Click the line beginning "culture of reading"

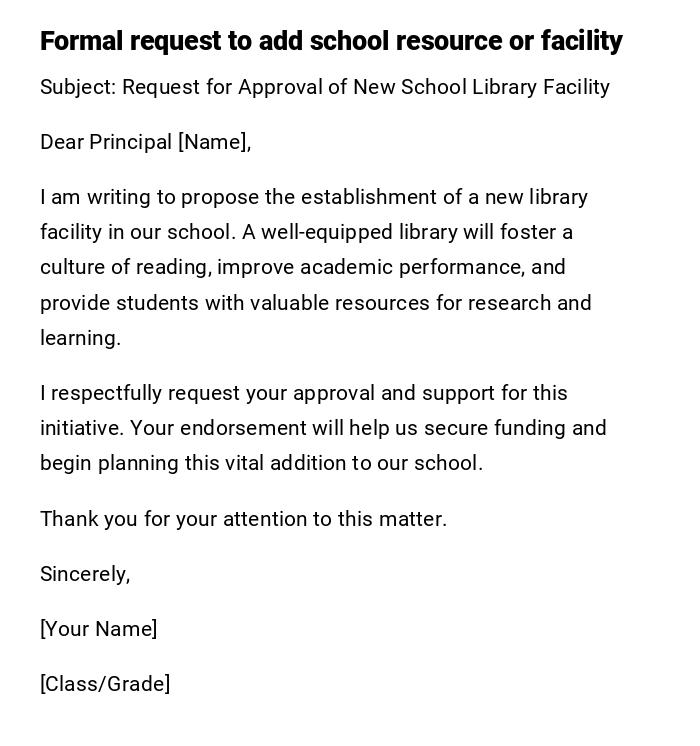click(x=302, y=267)
